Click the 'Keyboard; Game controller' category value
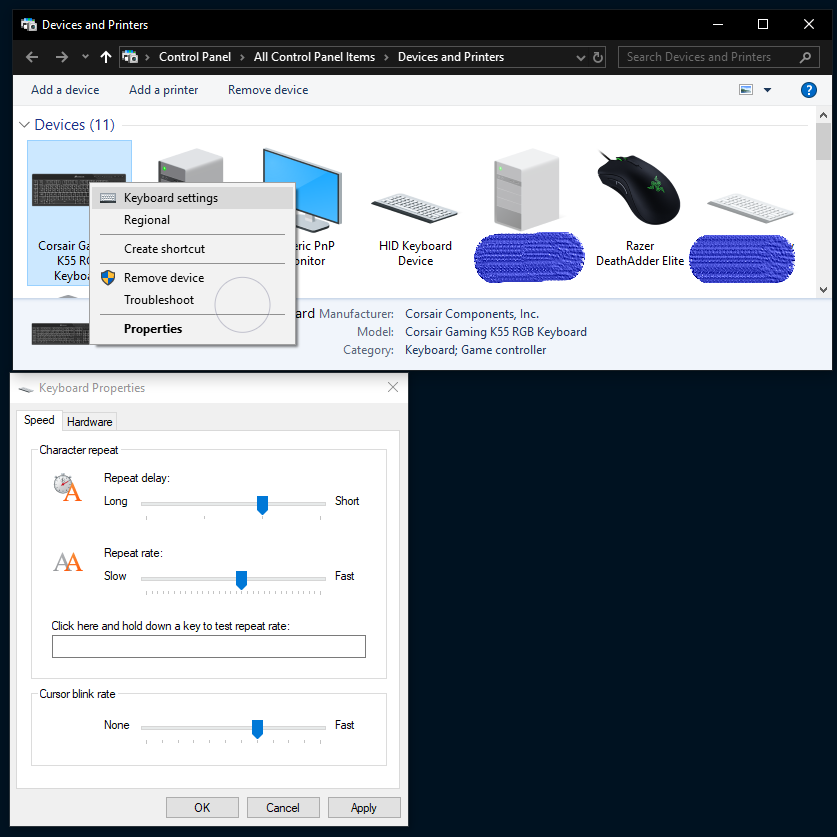 [476, 350]
